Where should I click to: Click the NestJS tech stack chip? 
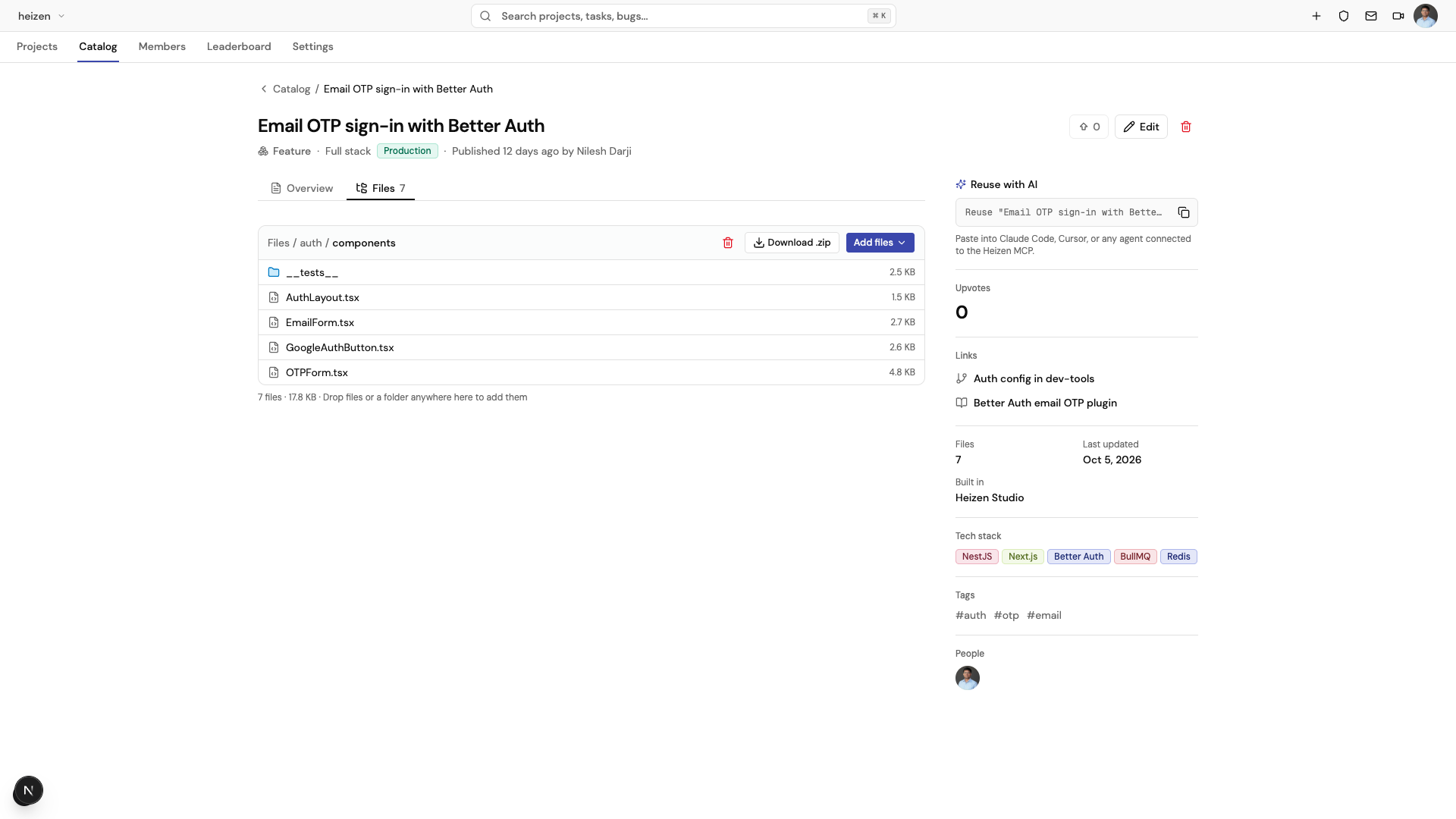coord(977,557)
